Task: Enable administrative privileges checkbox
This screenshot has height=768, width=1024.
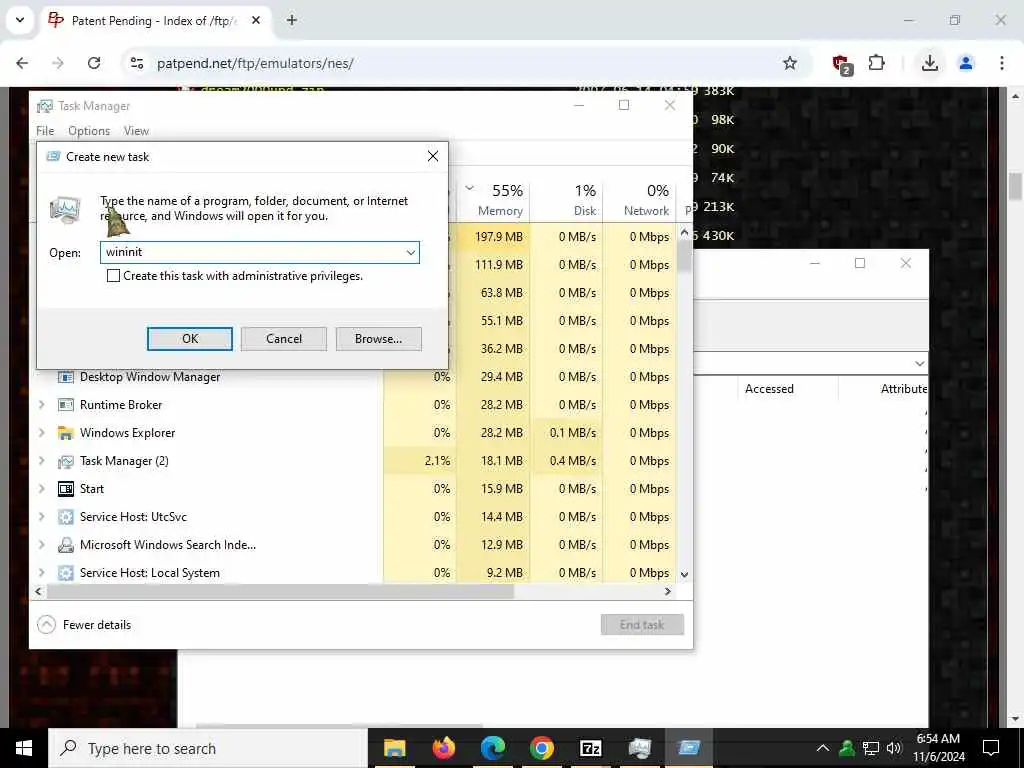Action: [x=114, y=276]
